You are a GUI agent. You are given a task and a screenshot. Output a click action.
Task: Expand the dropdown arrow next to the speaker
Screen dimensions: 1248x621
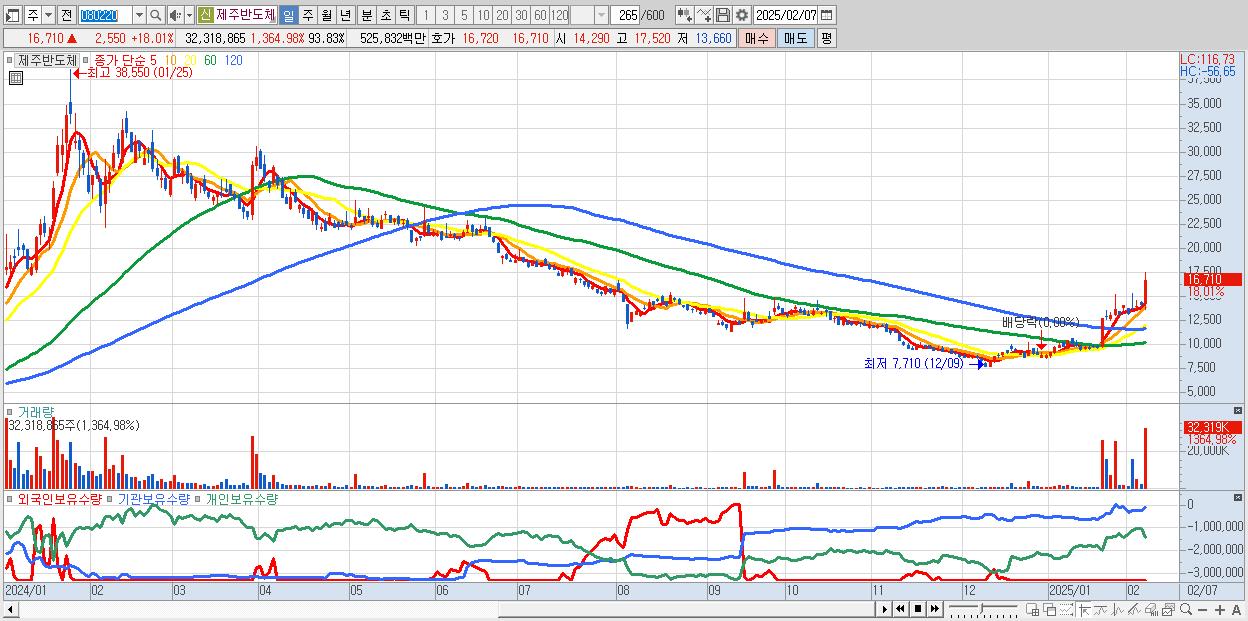click(189, 15)
